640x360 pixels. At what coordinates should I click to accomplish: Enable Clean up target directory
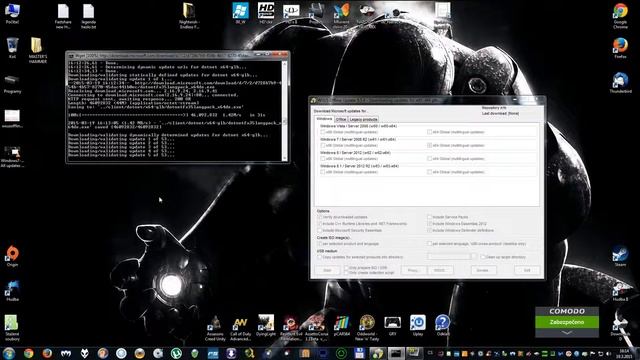[483, 257]
